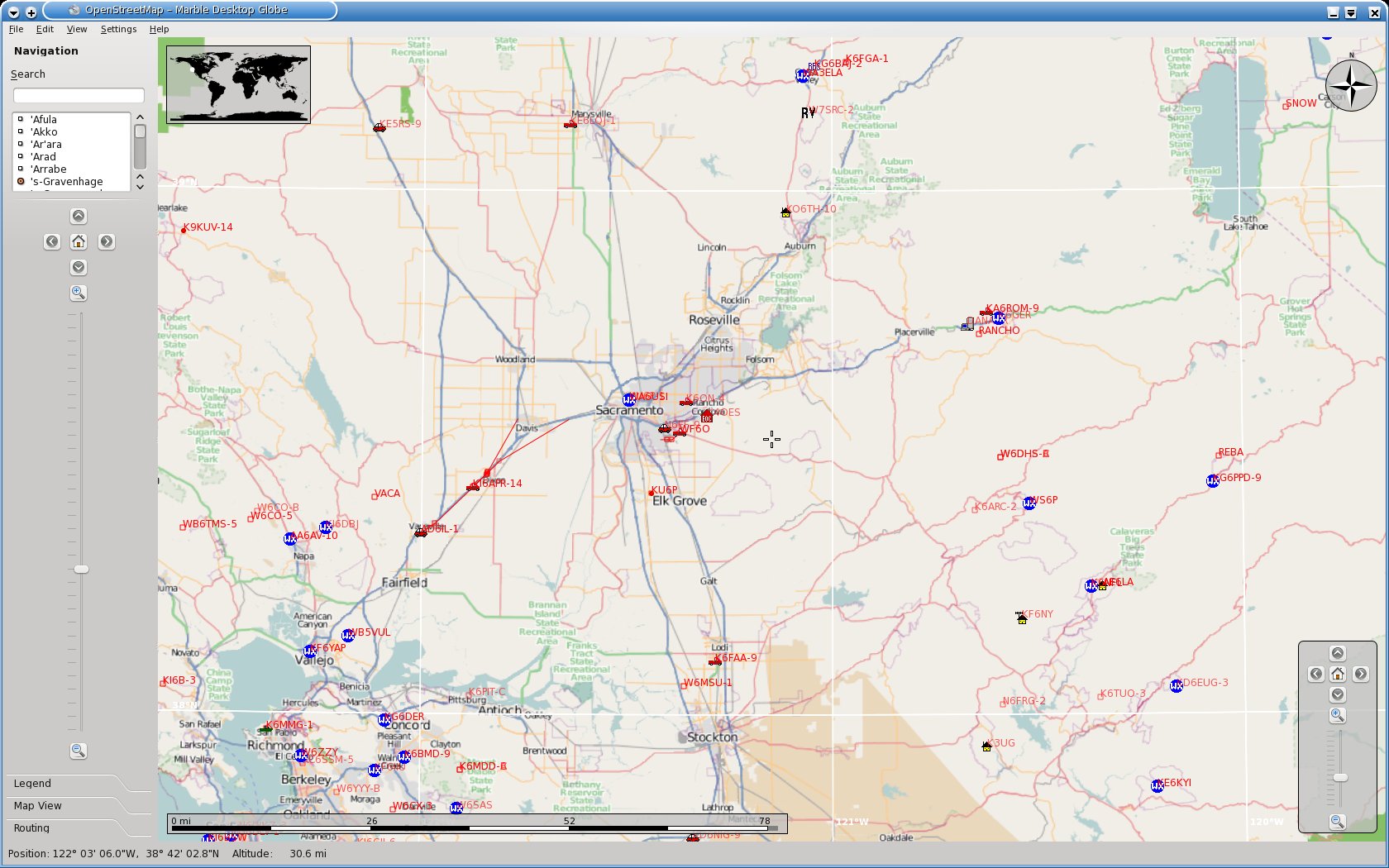The image size is (1389, 868).
Task: Click the Position coordinates in status bar
Action: (113, 854)
